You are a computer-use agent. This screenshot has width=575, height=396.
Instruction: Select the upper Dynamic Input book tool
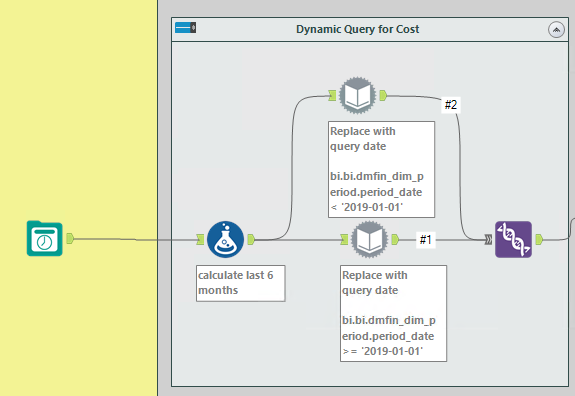click(358, 95)
